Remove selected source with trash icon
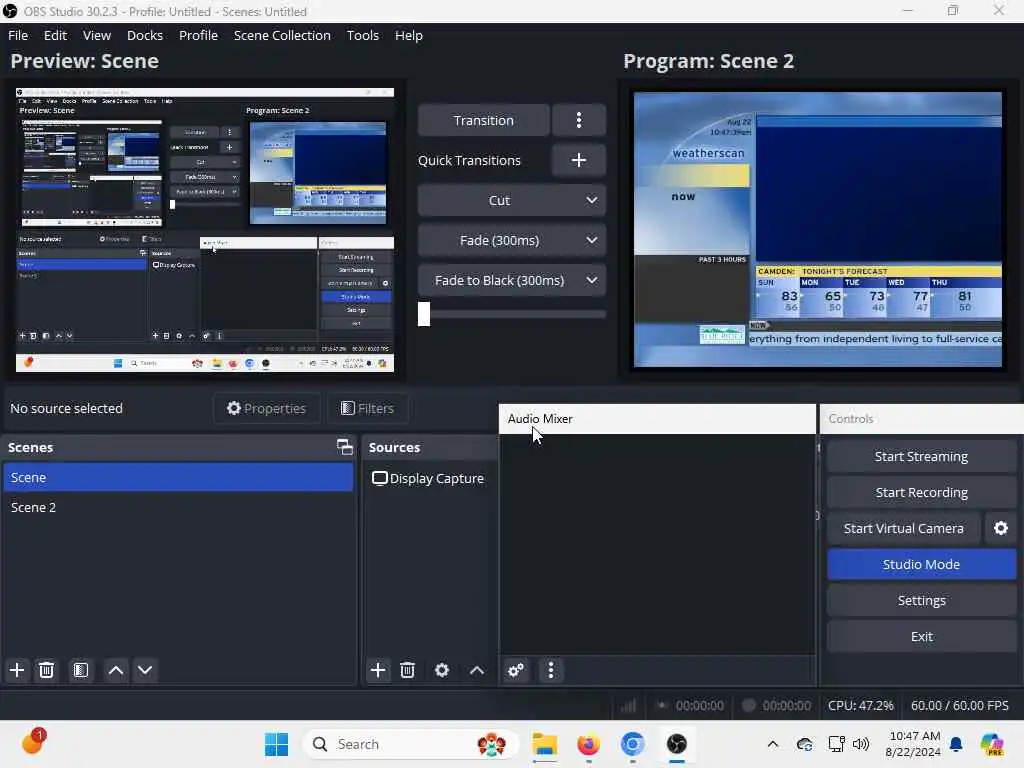 tap(408, 670)
